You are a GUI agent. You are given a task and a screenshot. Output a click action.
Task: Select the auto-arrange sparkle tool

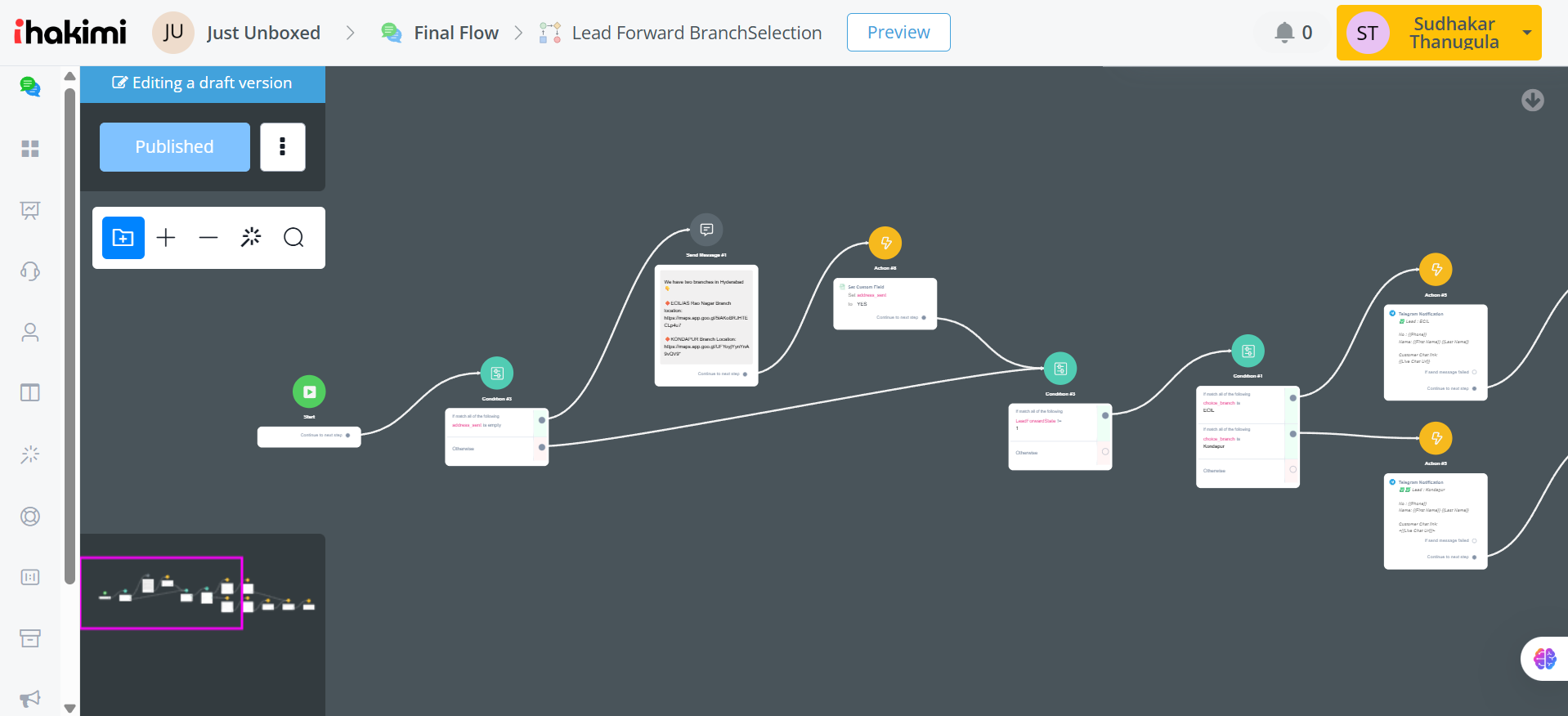pyautogui.click(x=251, y=238)
